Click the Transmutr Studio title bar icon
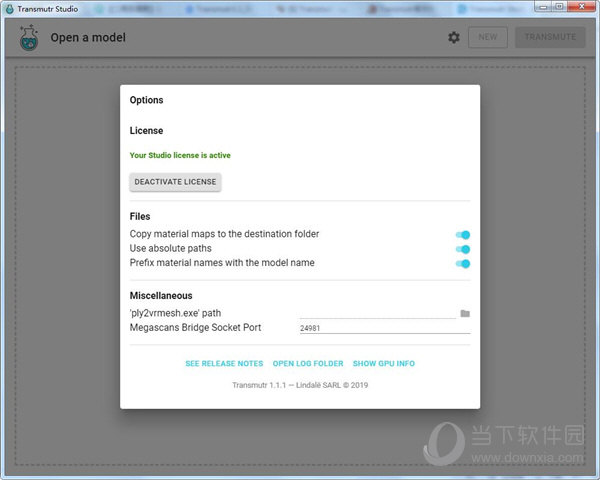 coord(10,9)
